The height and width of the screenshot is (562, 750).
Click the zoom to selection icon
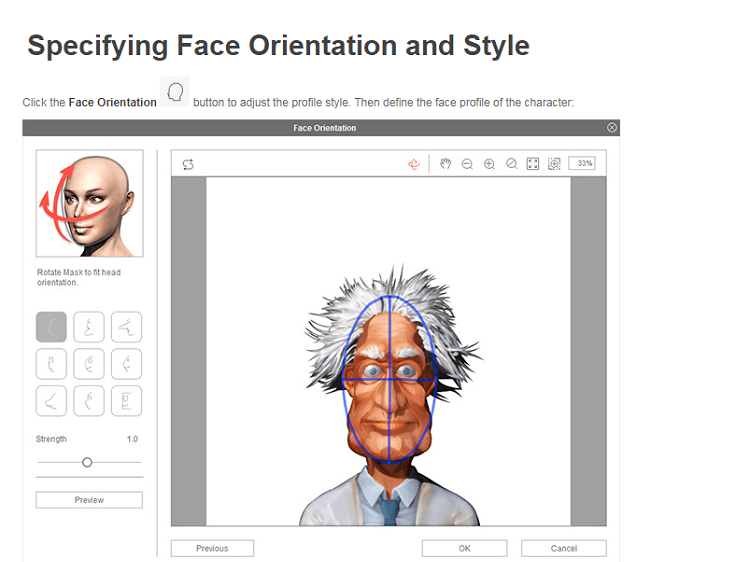click(x=554, y=164)
